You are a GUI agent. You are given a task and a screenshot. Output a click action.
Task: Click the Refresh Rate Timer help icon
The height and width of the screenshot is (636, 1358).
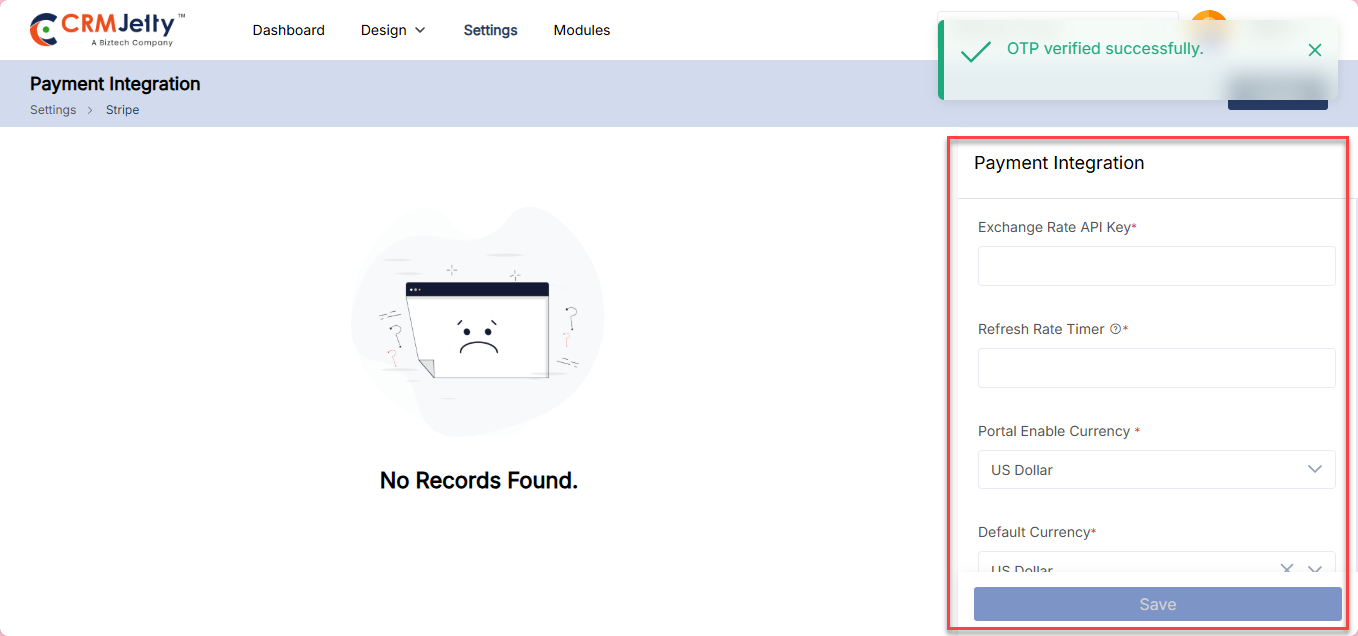1115,329
